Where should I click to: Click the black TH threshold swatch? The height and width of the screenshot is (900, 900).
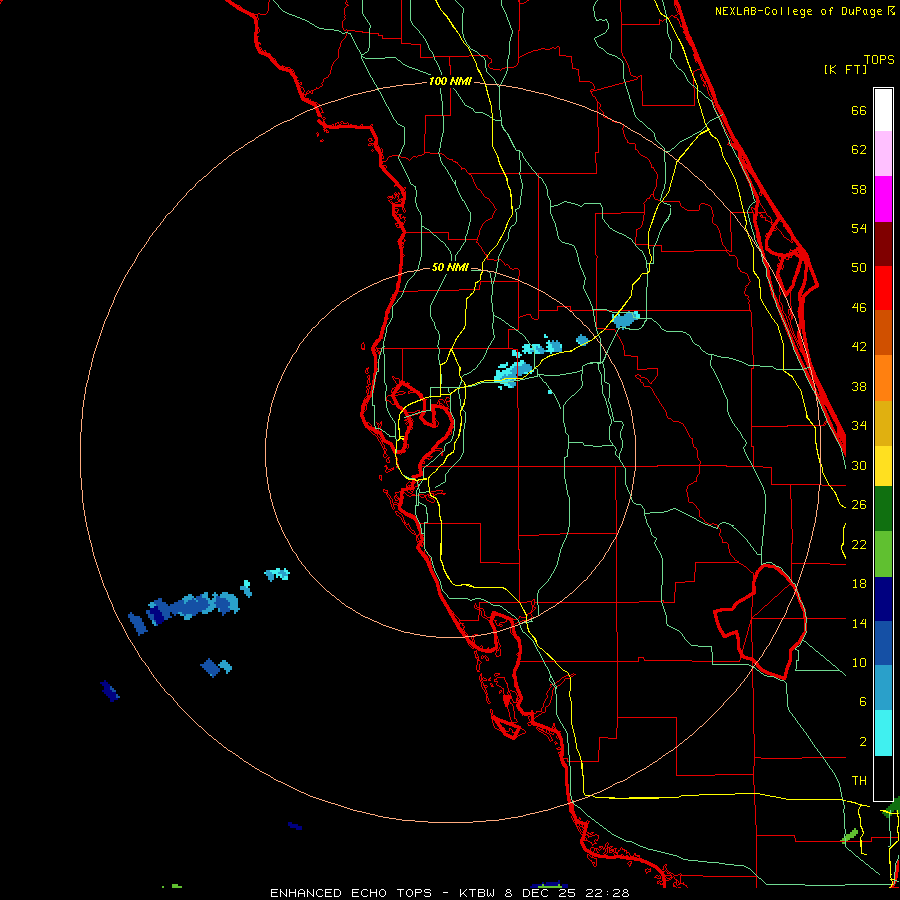coord(883,778)
